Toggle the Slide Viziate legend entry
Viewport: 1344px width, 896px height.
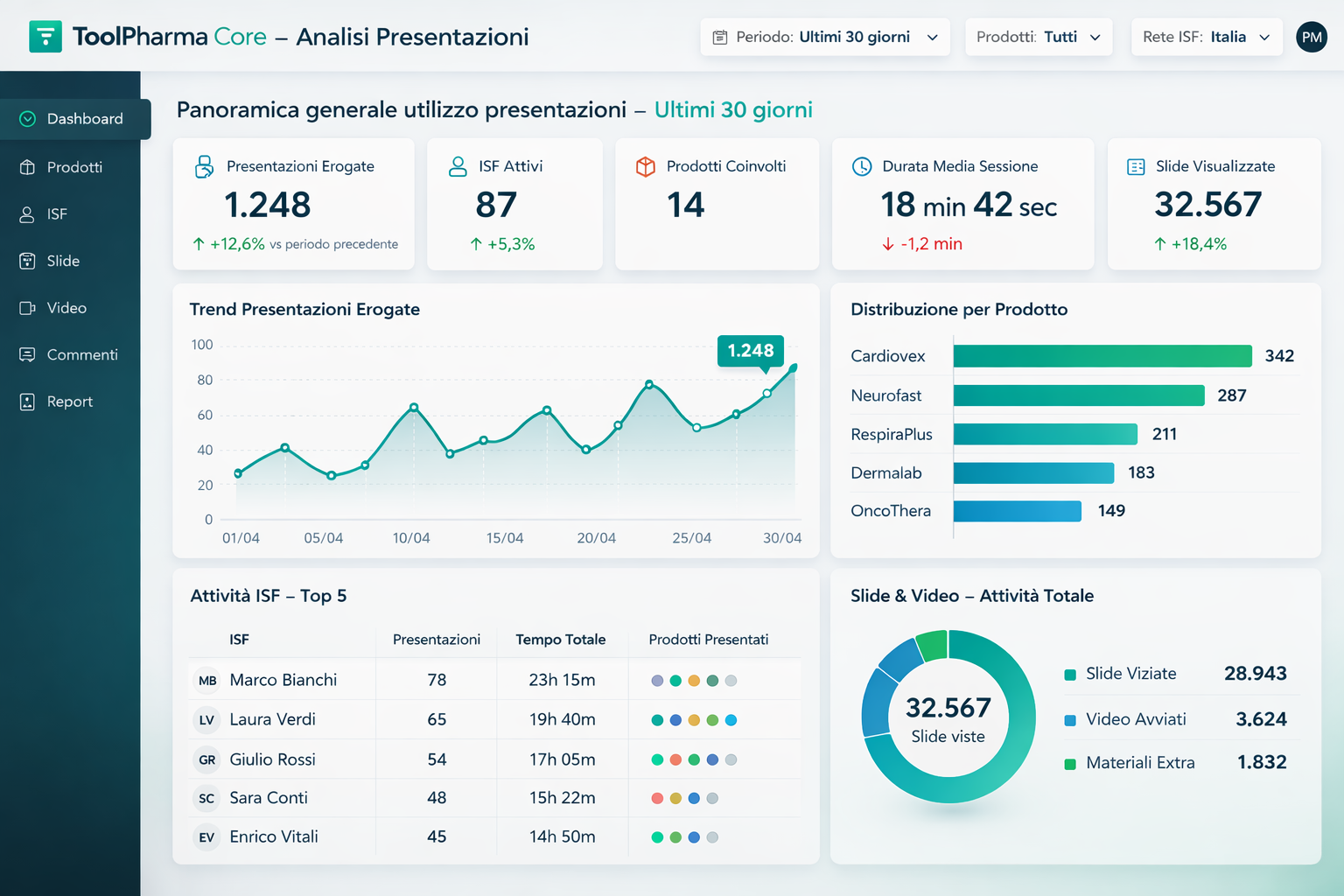[1130, 674]
